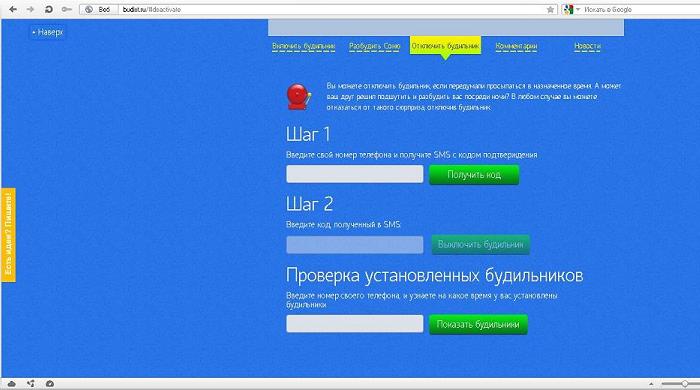Click the Выключить будильник button
The image size is (700, 390).
coord(480,245)
